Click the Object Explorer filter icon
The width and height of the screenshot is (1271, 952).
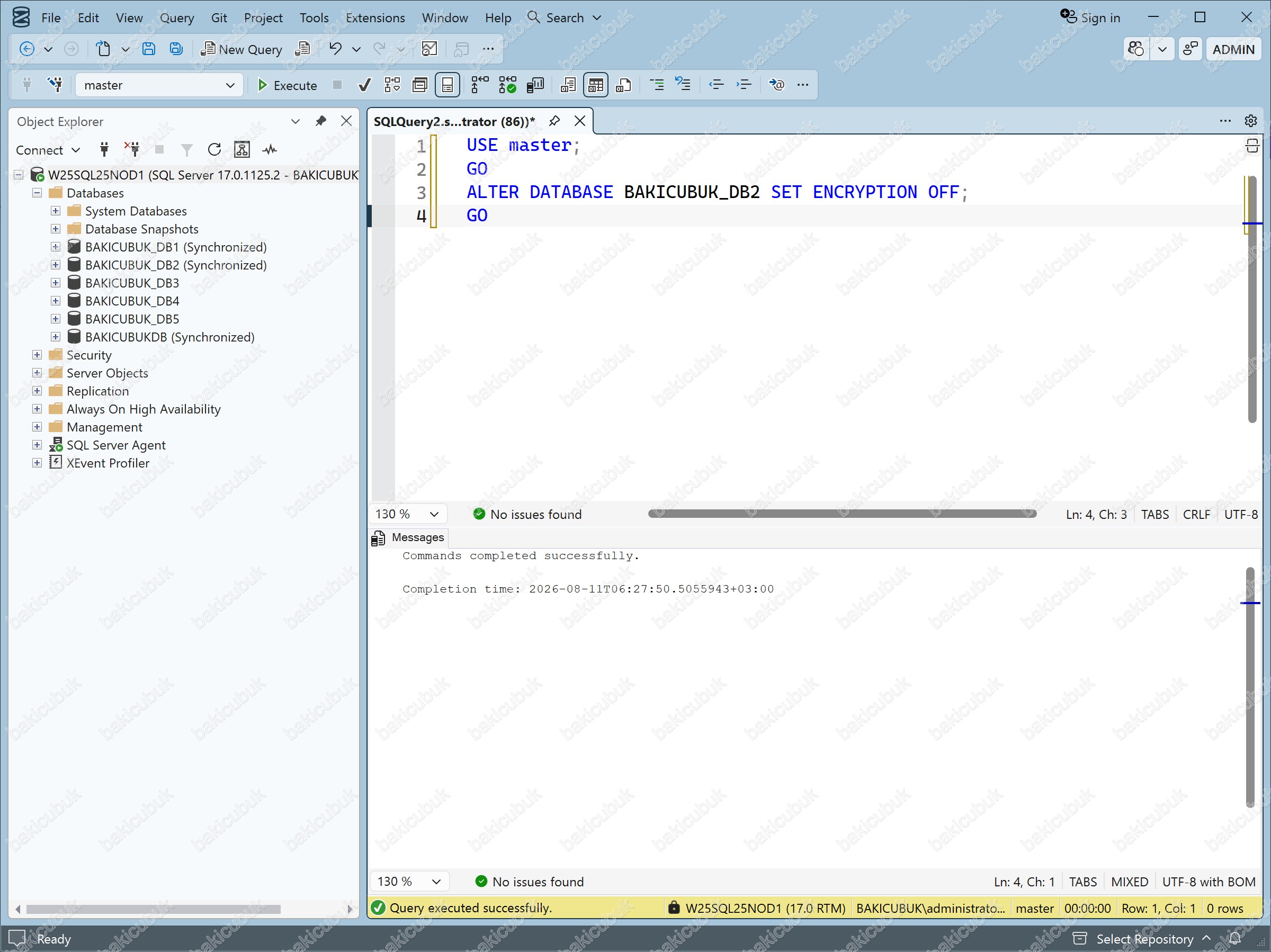(187, 150)
